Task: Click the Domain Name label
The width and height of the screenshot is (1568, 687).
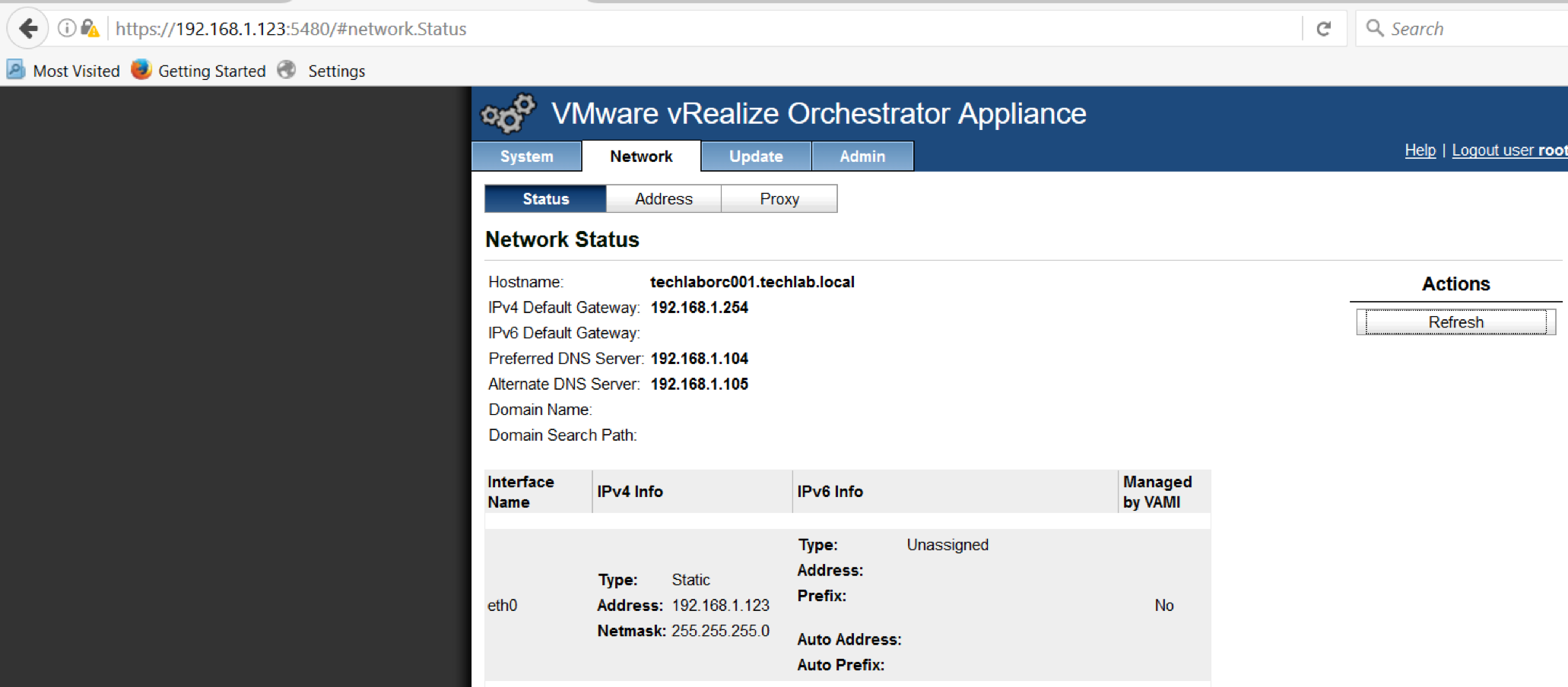Action: [x=540, y=410]
